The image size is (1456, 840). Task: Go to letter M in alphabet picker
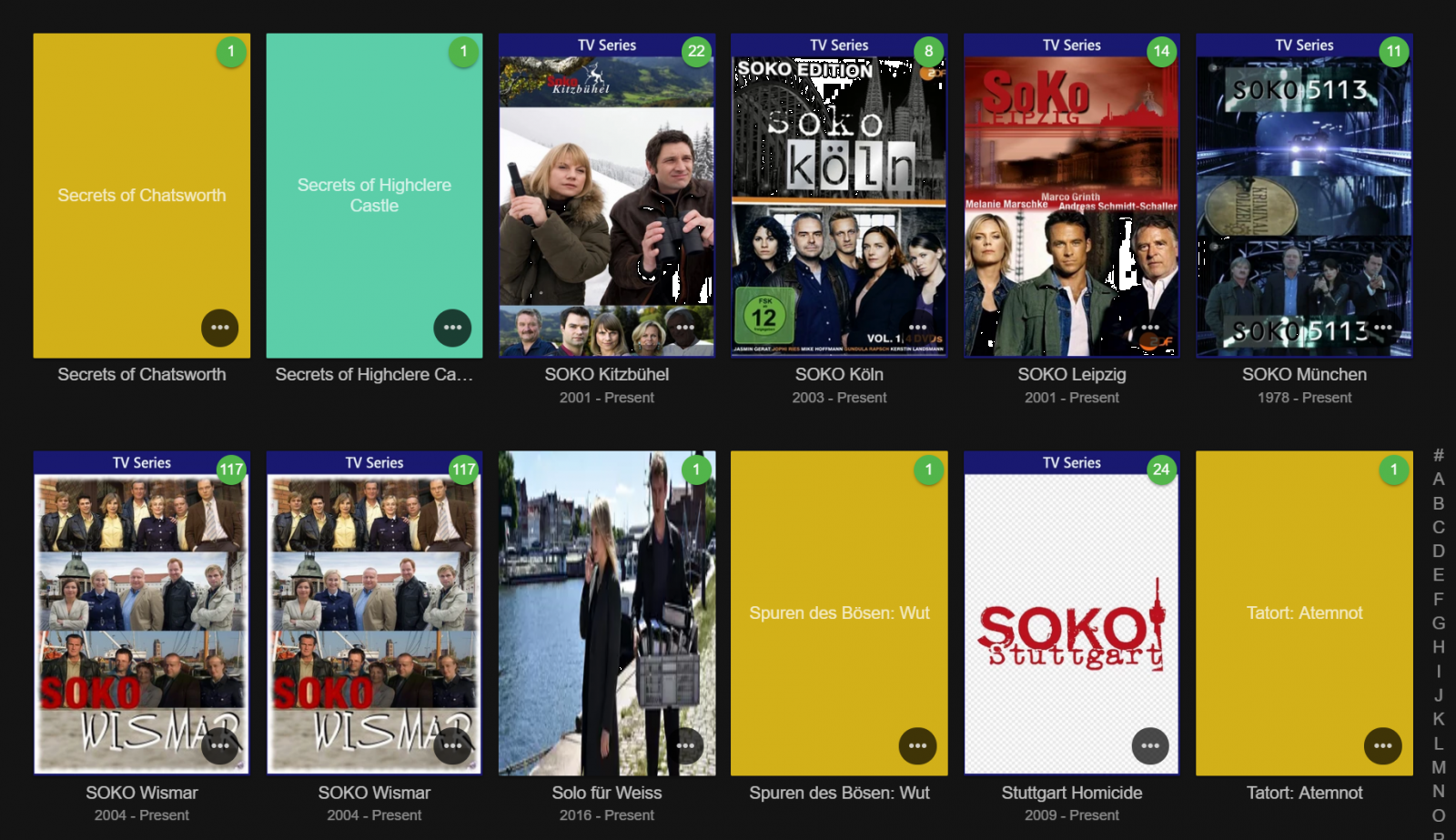(x=1439, y=767)
